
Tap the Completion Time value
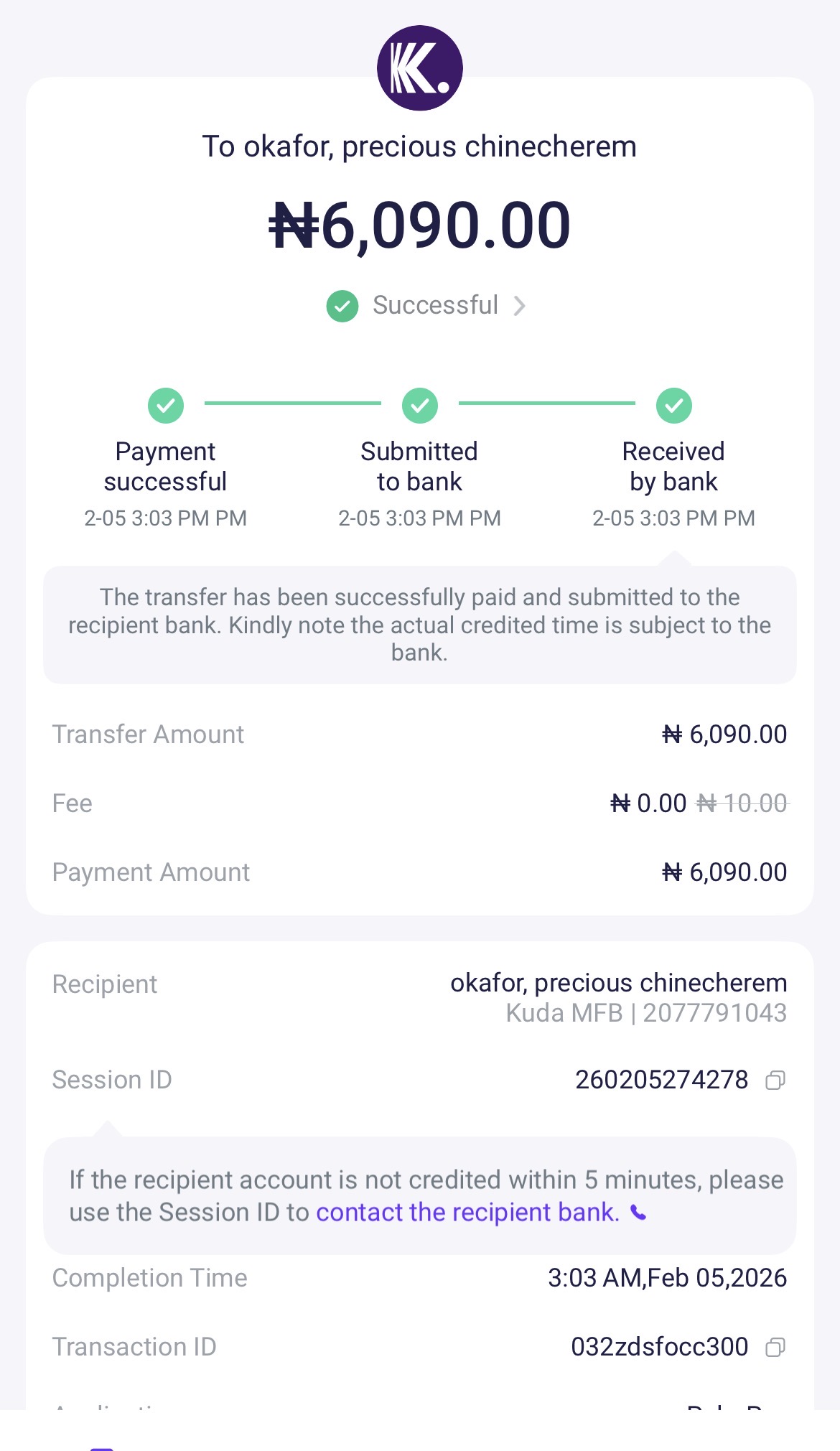point(667,1278)
